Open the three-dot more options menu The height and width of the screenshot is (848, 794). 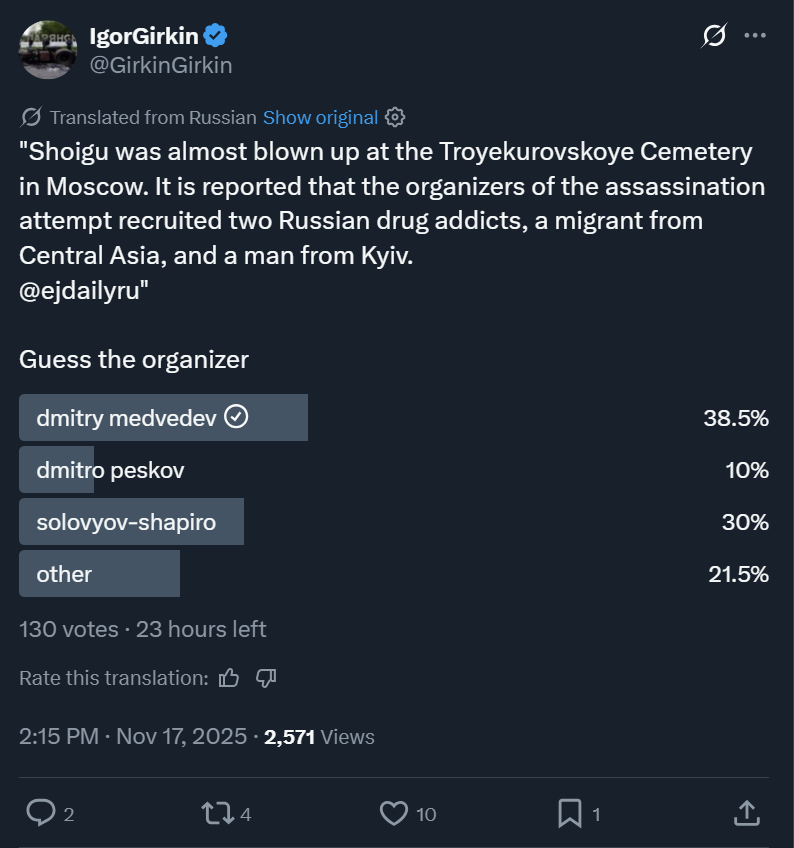[x=755, y=37]
